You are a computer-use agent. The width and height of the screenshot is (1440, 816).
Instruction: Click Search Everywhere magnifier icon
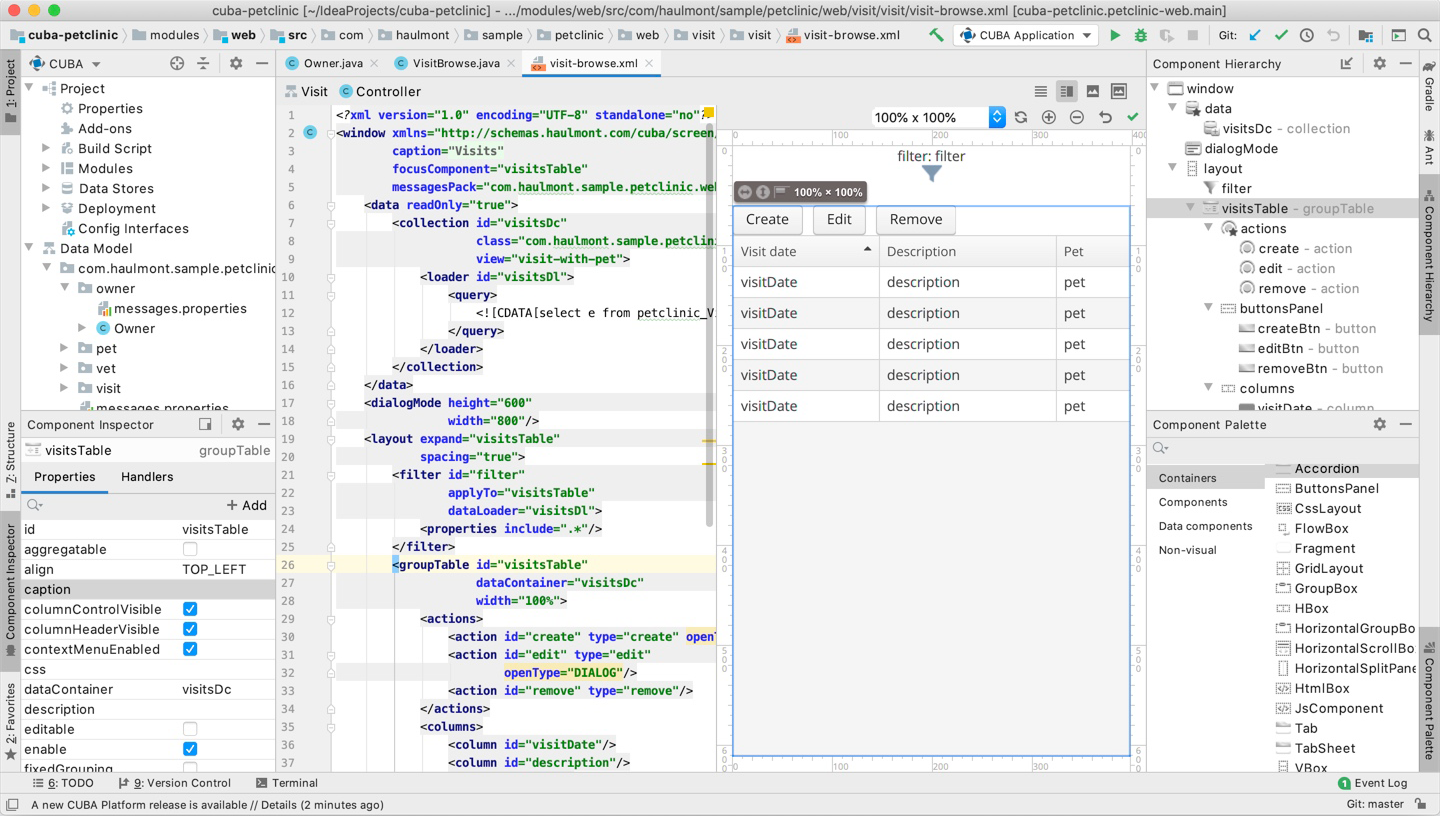(x=1425, y=35)
